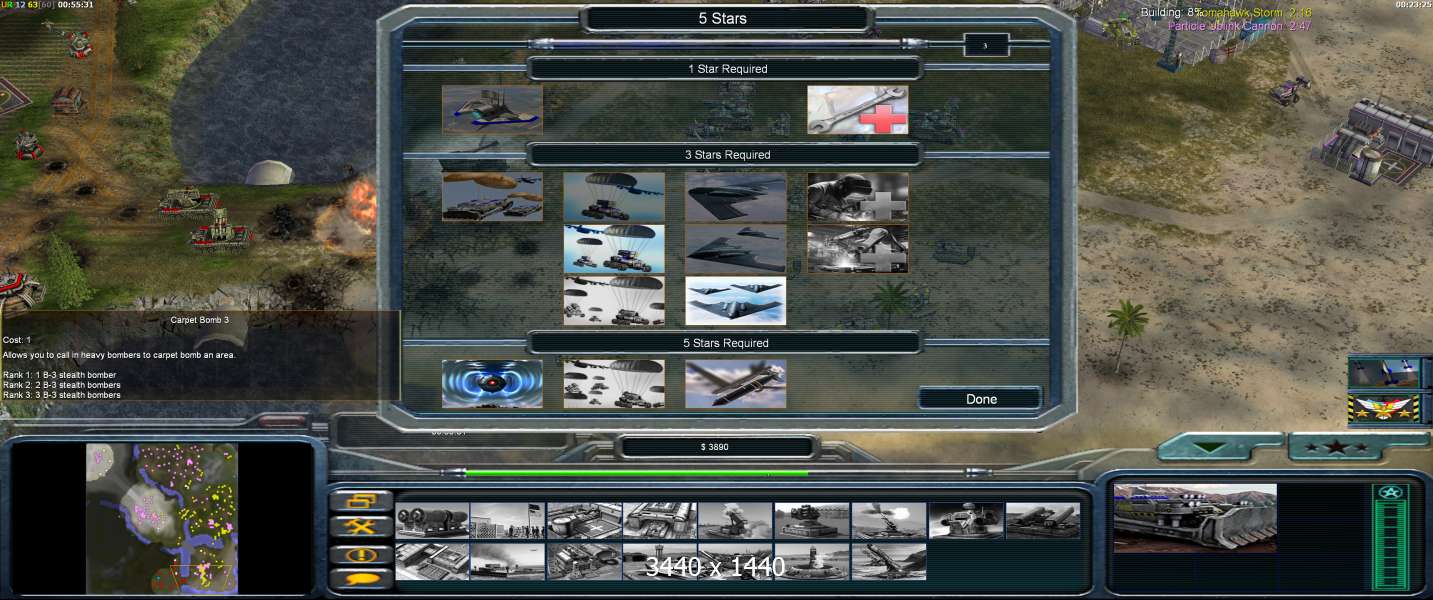Viewport: 1433px width, 600px height.
Task: Select the single stealth bomber Carpet Bomb icon
Action: tap(736, 197)
